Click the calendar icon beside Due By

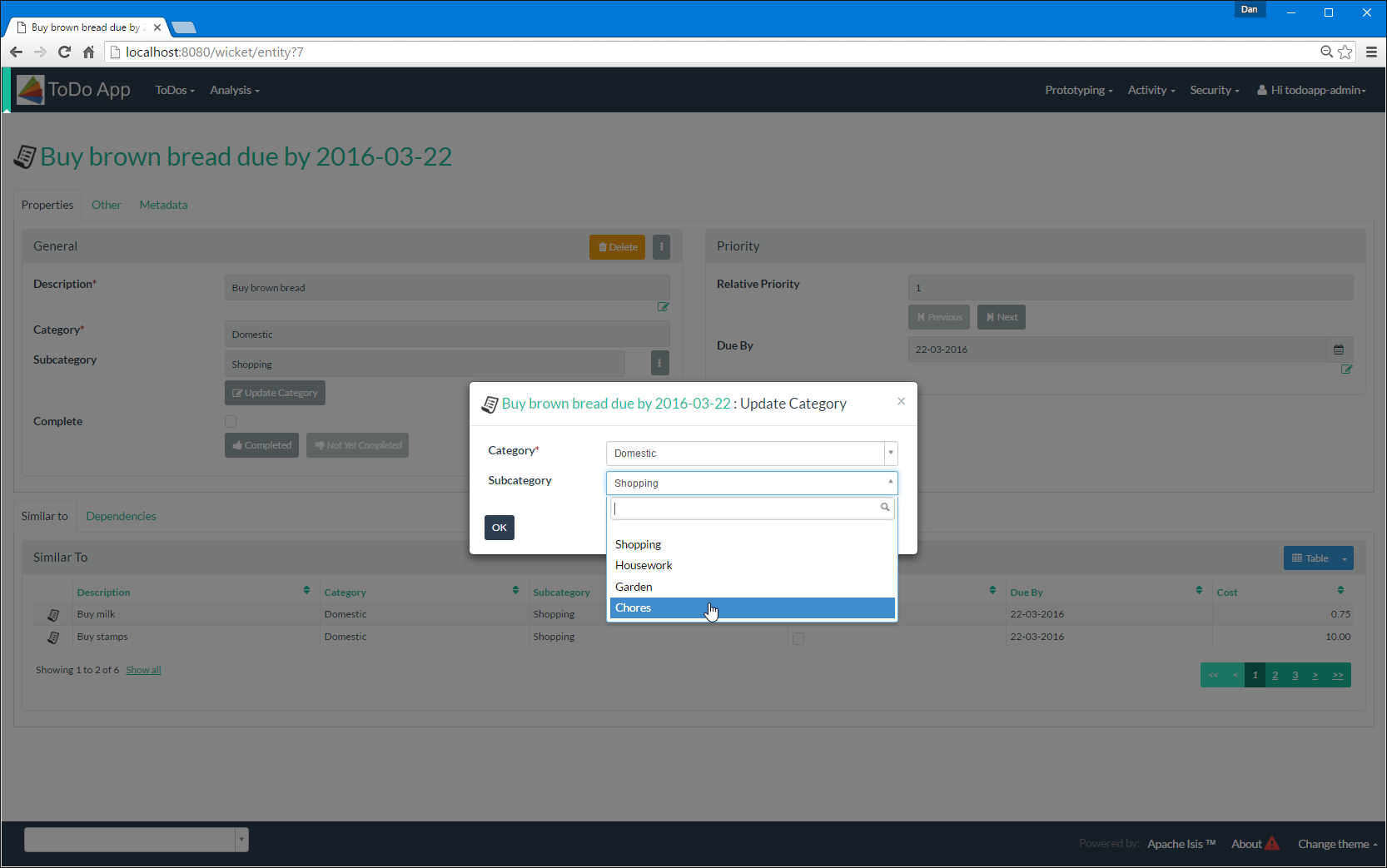pyautogui.click(x=1339, y=350)
